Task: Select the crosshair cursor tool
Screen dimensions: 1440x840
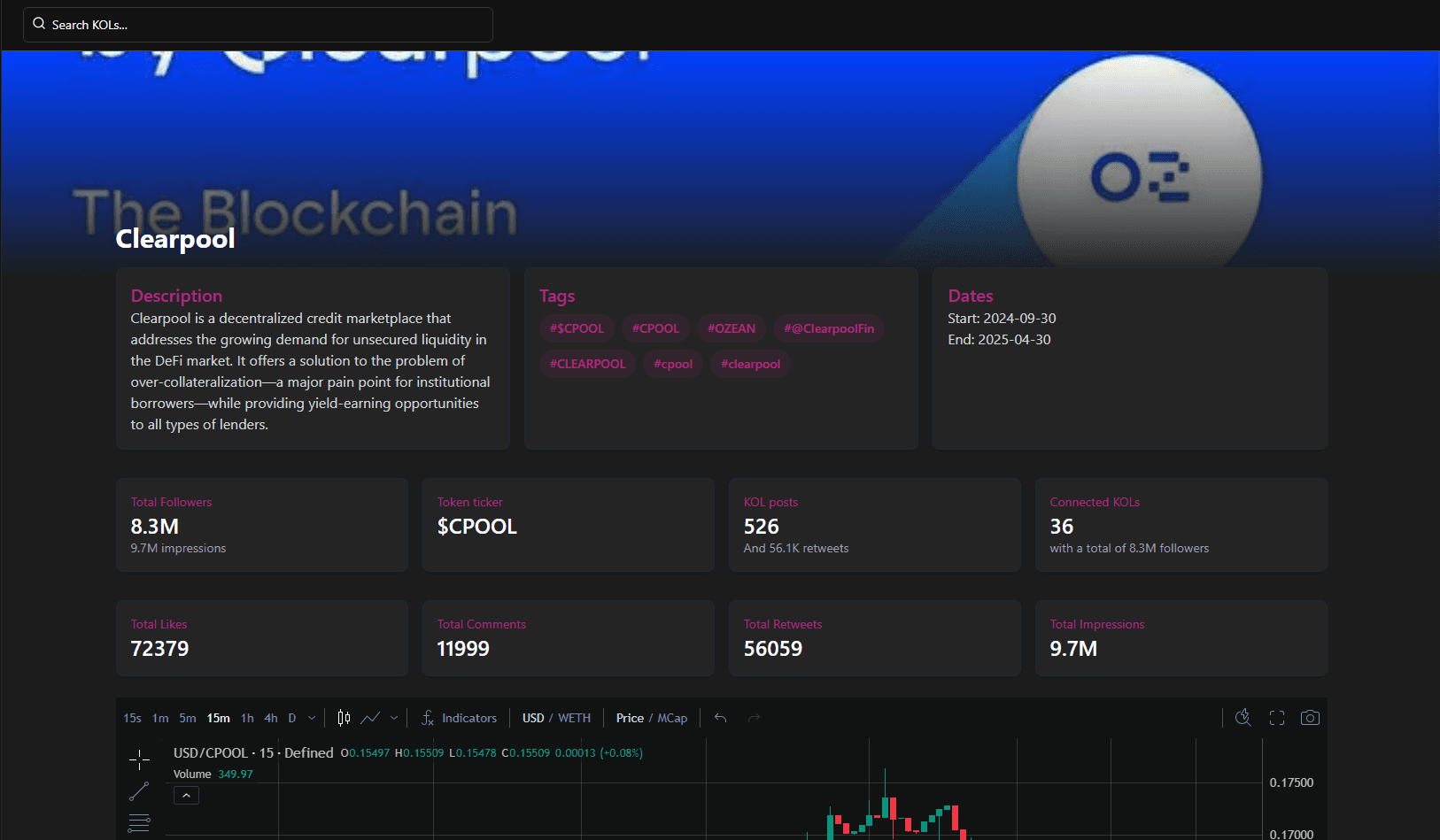Action: 139,759
